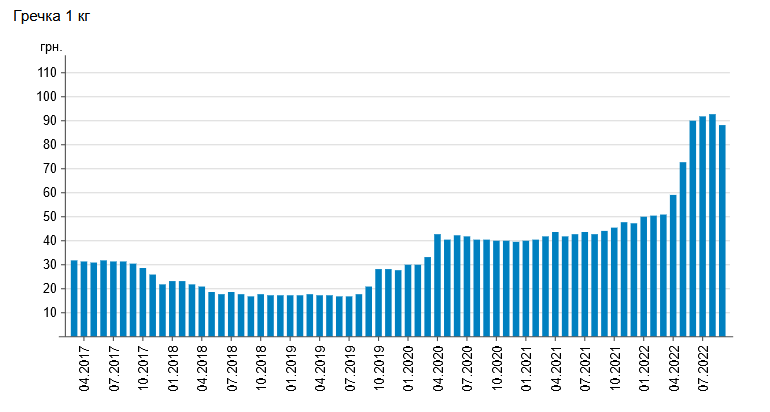
Task: Select the 04.2021 date label
Action: pos(556,368)
